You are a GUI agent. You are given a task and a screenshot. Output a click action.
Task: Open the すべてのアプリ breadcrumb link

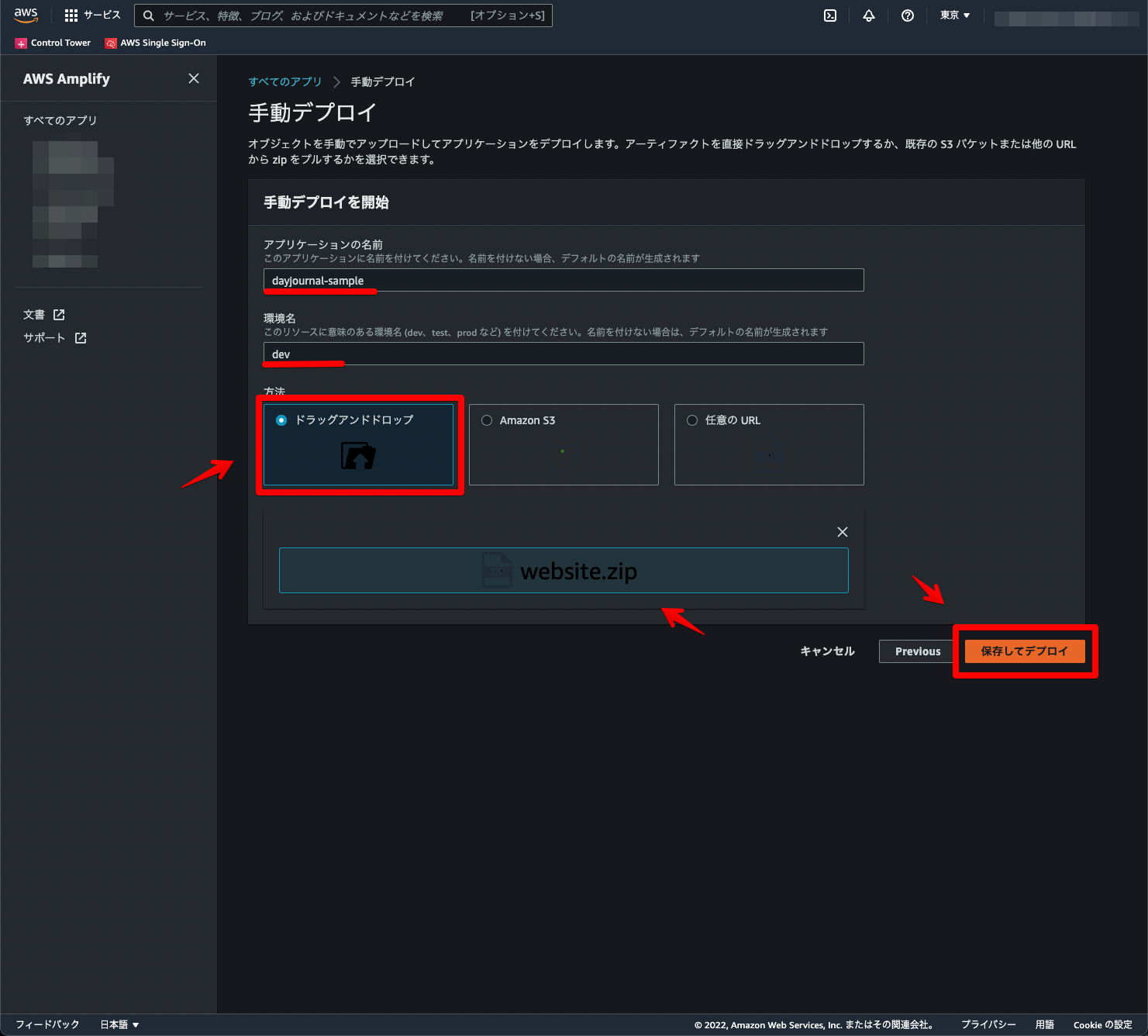pyautogui.click(x=284, y=81)
